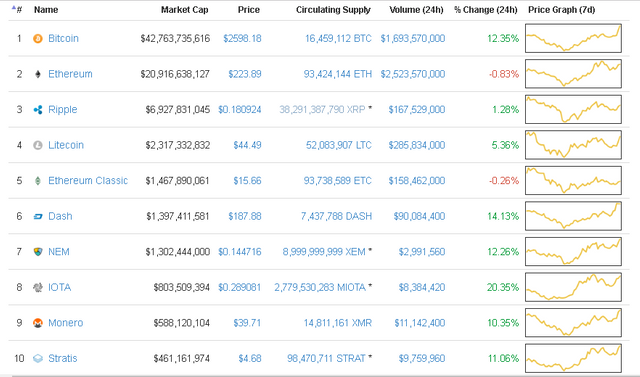Viewport: 640px width, 377px height.
Task: Click IOTA supply 2,779,530,283 MIOTA
Action: (x=320, y=287)
